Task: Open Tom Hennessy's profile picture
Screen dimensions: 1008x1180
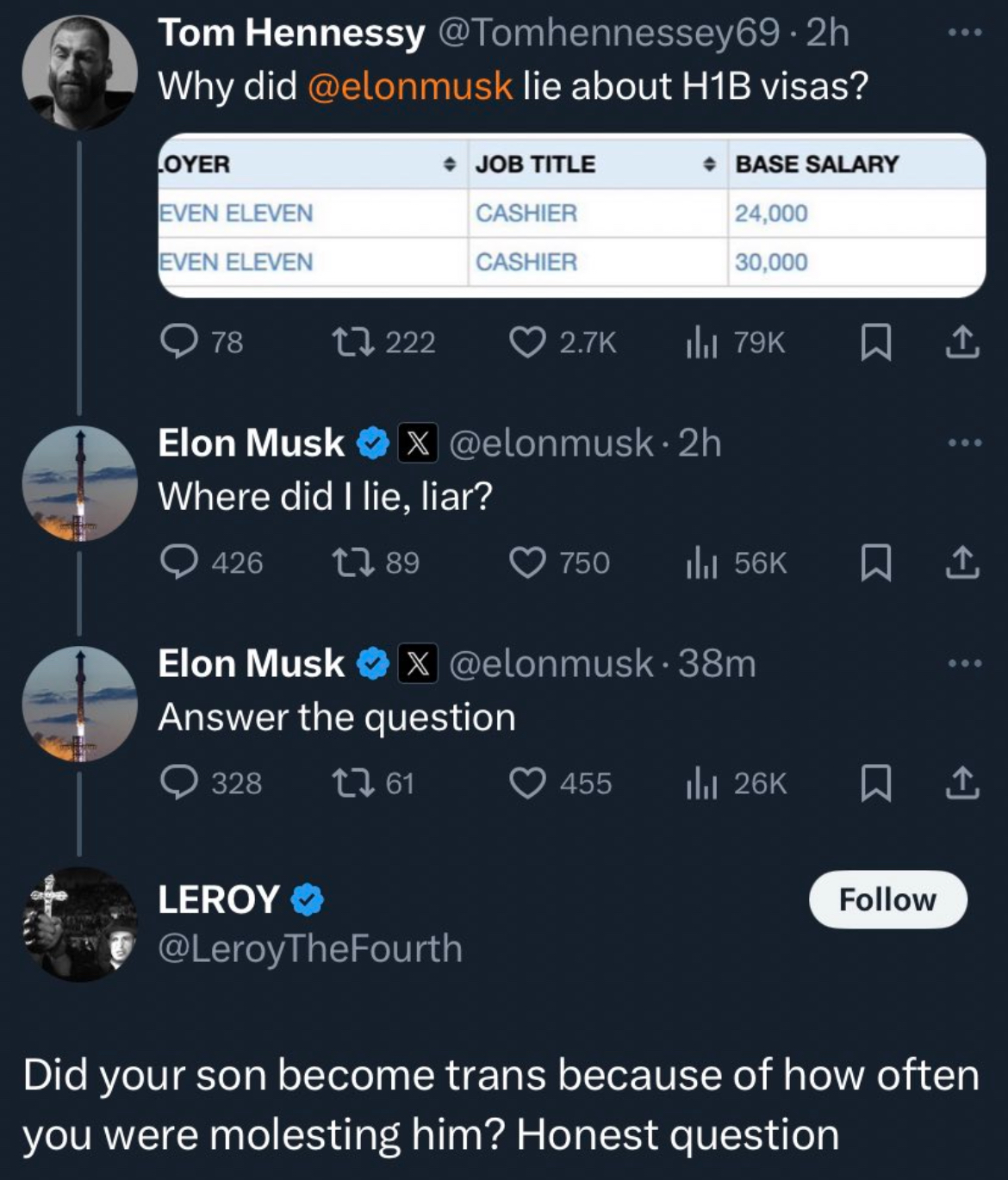Action: 79,72
